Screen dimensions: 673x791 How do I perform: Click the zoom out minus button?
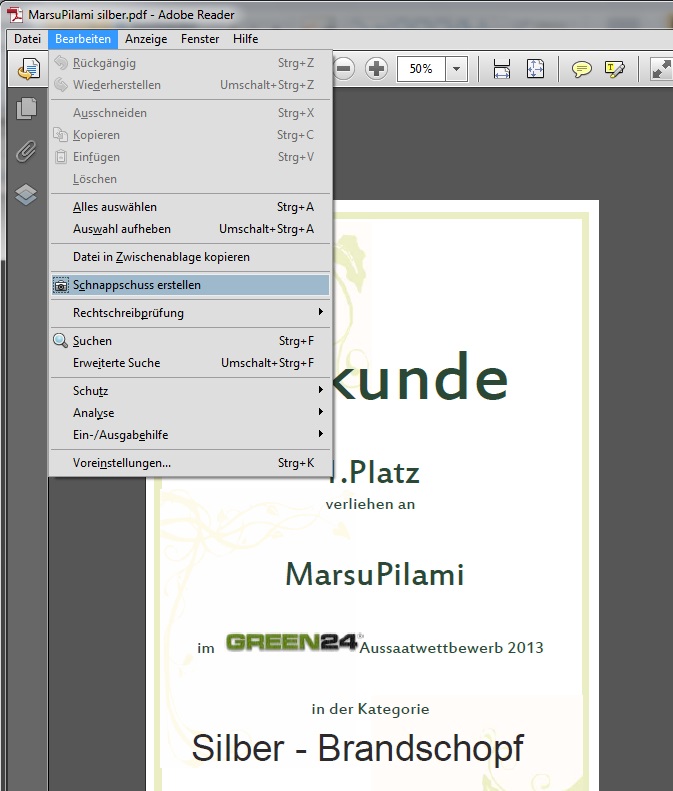click(x=344, y=69)
